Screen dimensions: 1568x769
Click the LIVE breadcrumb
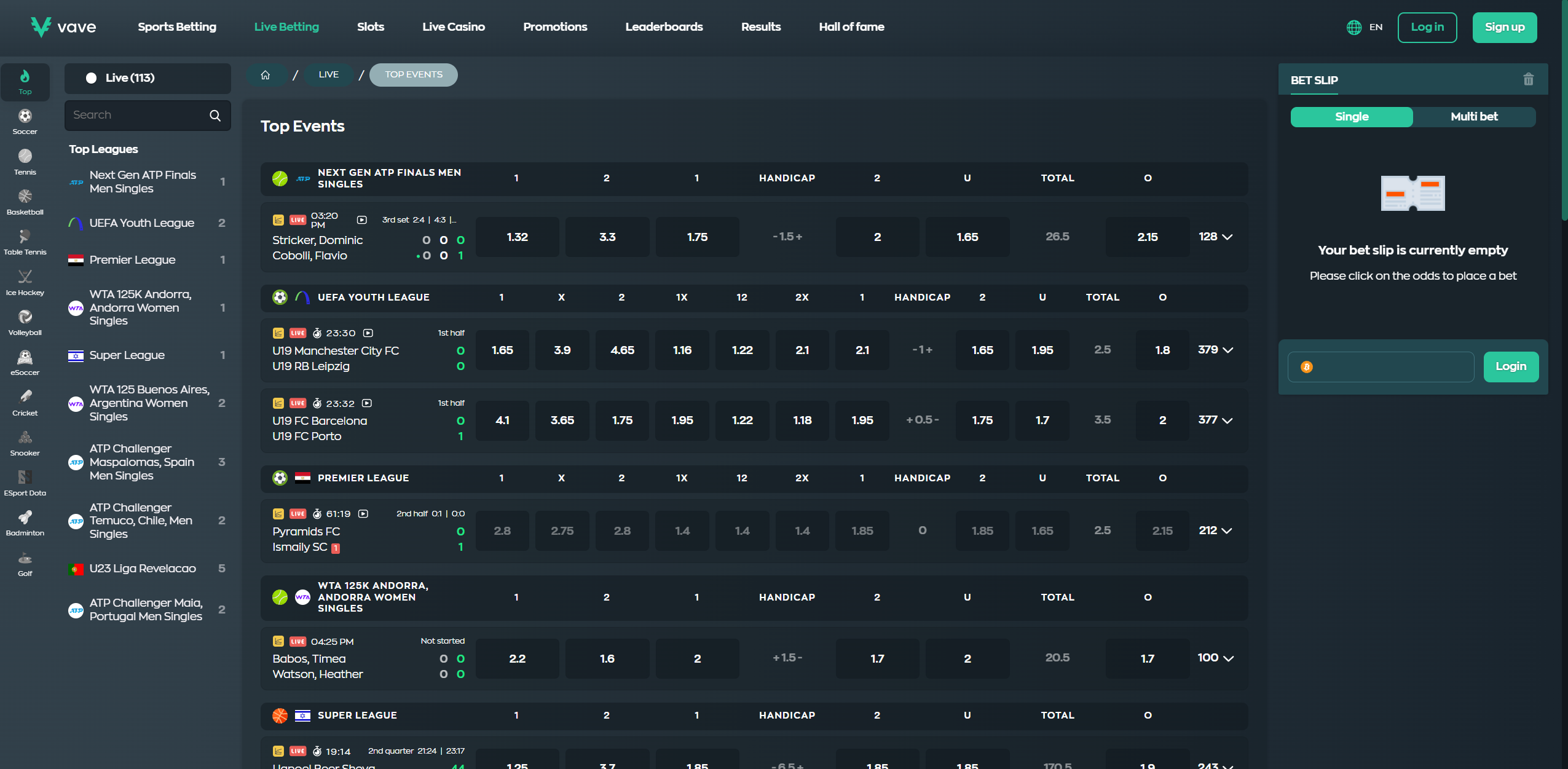pos(329,75)
